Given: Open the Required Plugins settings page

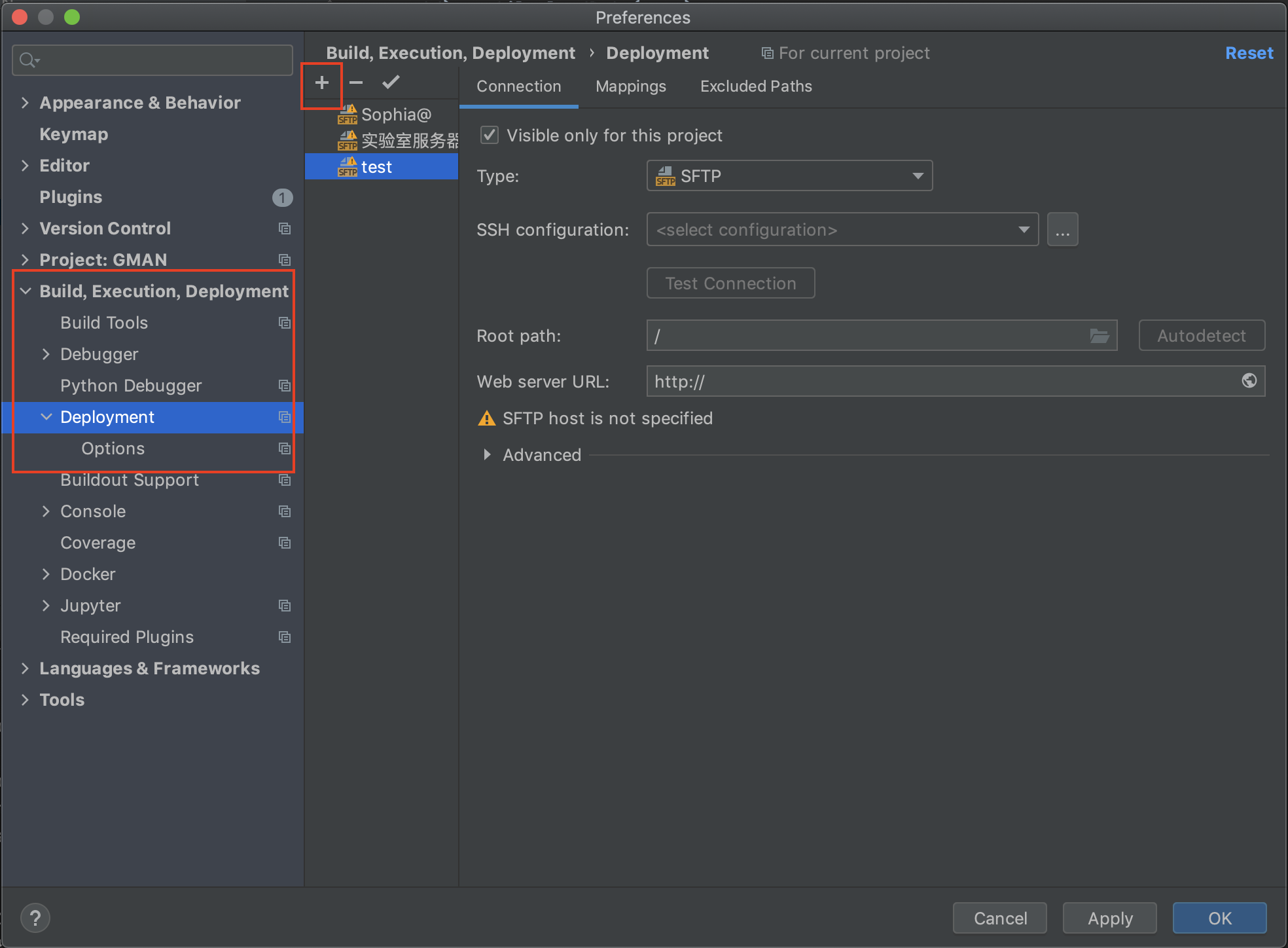Looking at the screenshot, I should click(x=127, y=637).
